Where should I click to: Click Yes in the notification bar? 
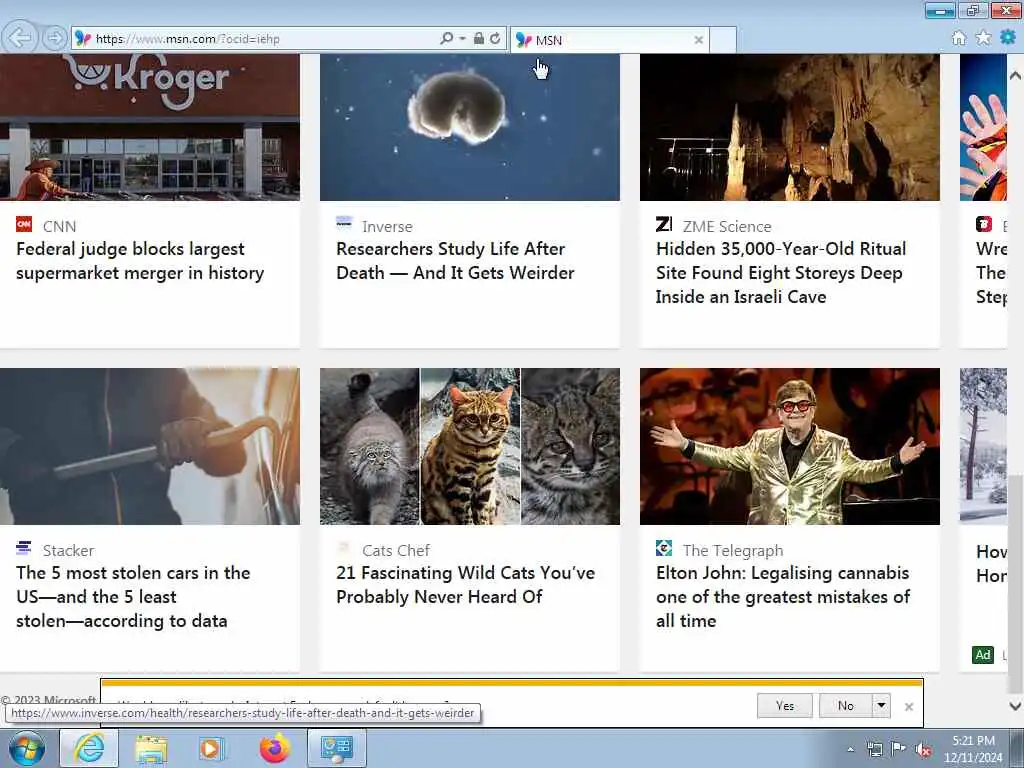785,705
